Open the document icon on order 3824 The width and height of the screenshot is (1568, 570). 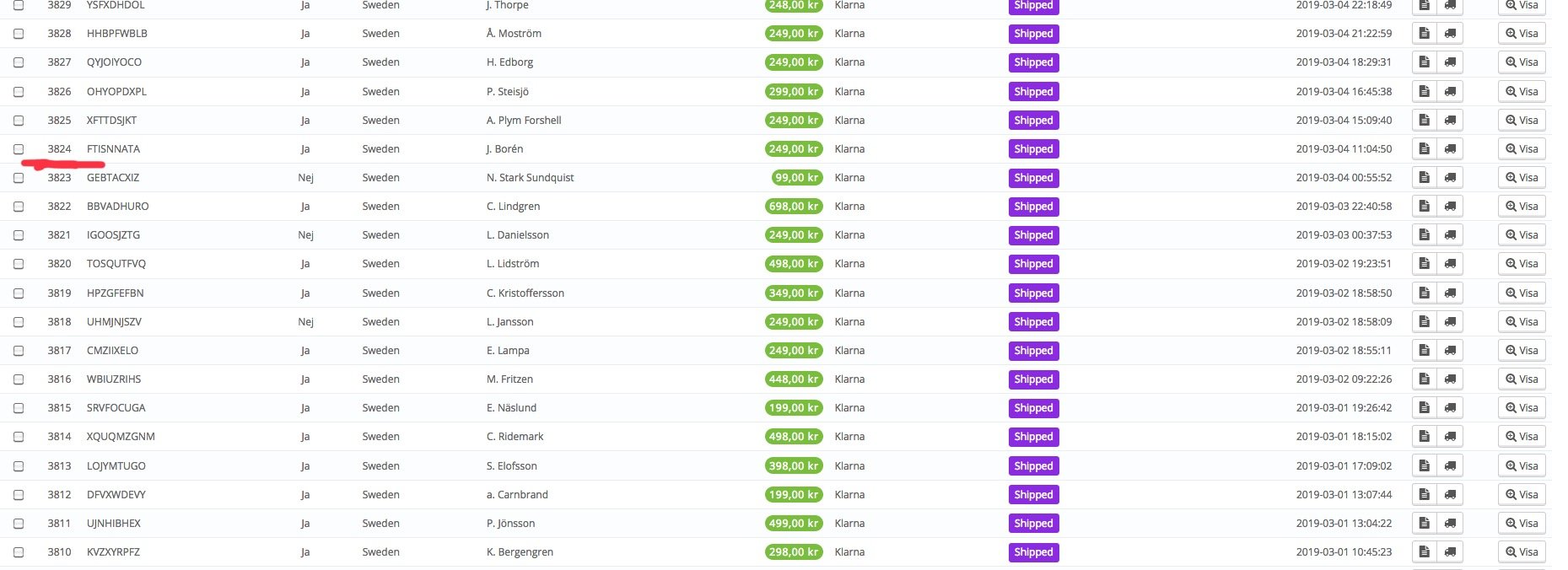click(x=1424, y=149)
